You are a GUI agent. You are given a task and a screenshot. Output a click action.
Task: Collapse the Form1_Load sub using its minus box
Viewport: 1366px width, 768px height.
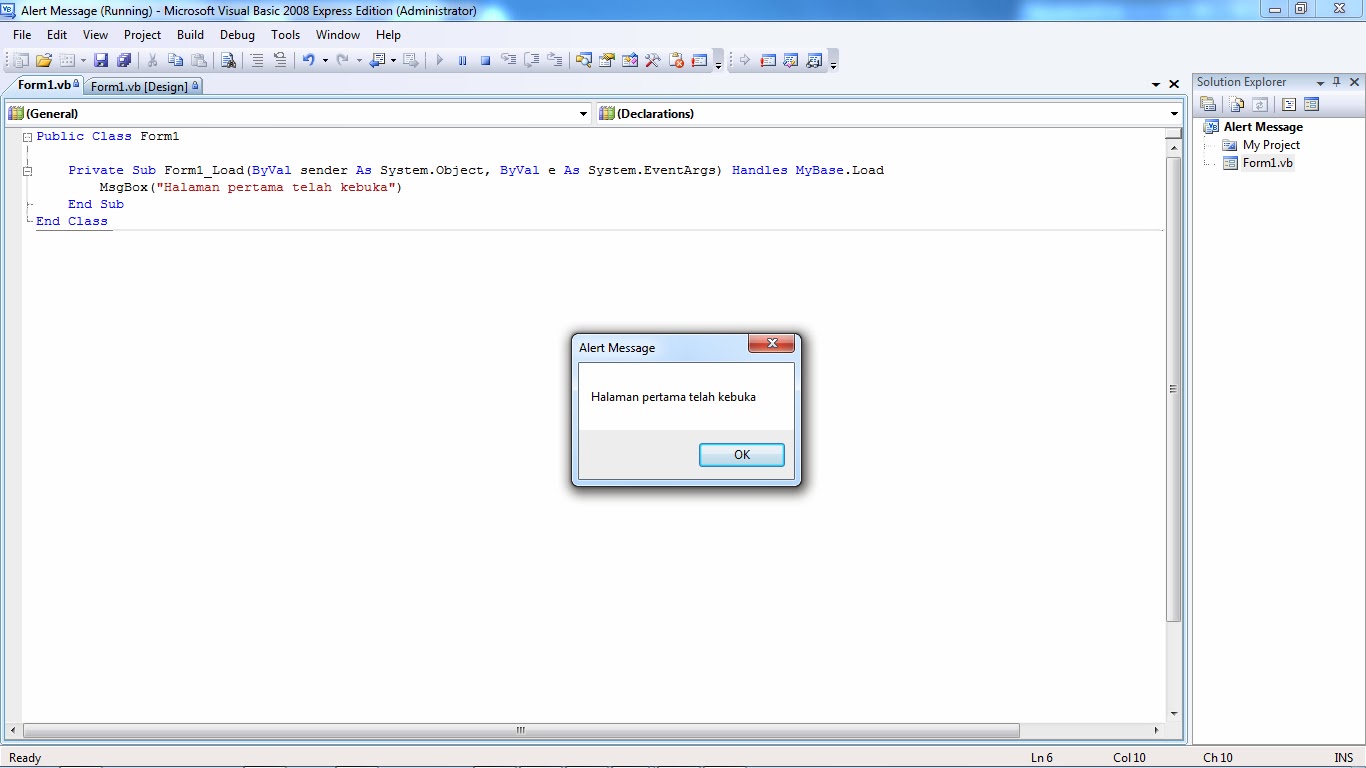click(27, 170)
